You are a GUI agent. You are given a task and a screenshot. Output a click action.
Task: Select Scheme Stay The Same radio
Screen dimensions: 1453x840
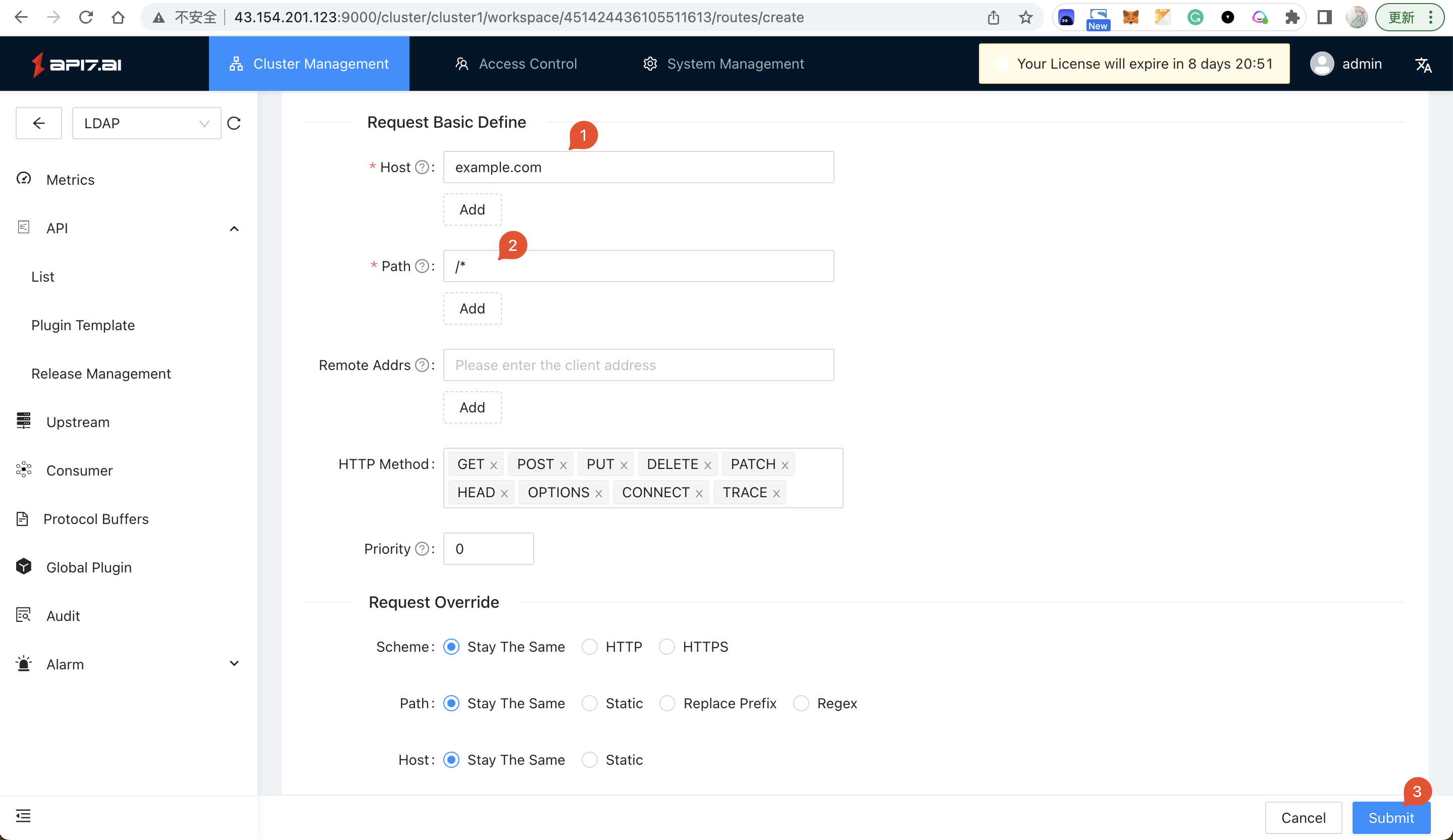451,647
